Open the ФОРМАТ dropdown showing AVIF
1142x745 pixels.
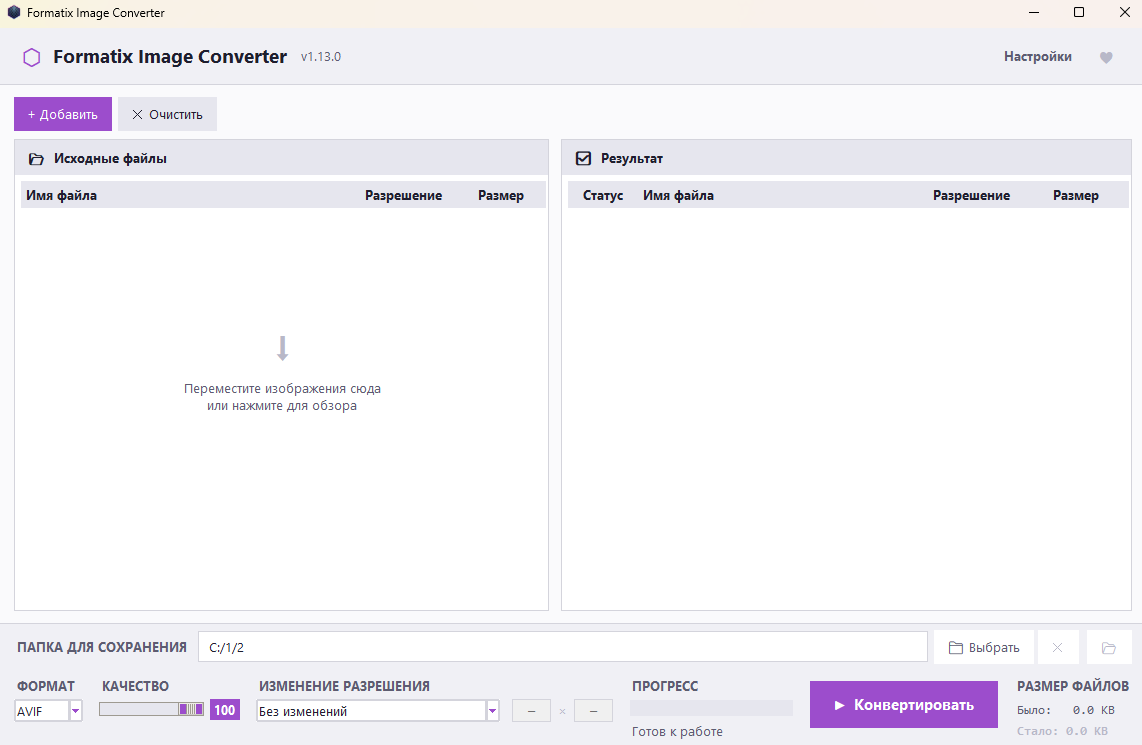(49, 711)
